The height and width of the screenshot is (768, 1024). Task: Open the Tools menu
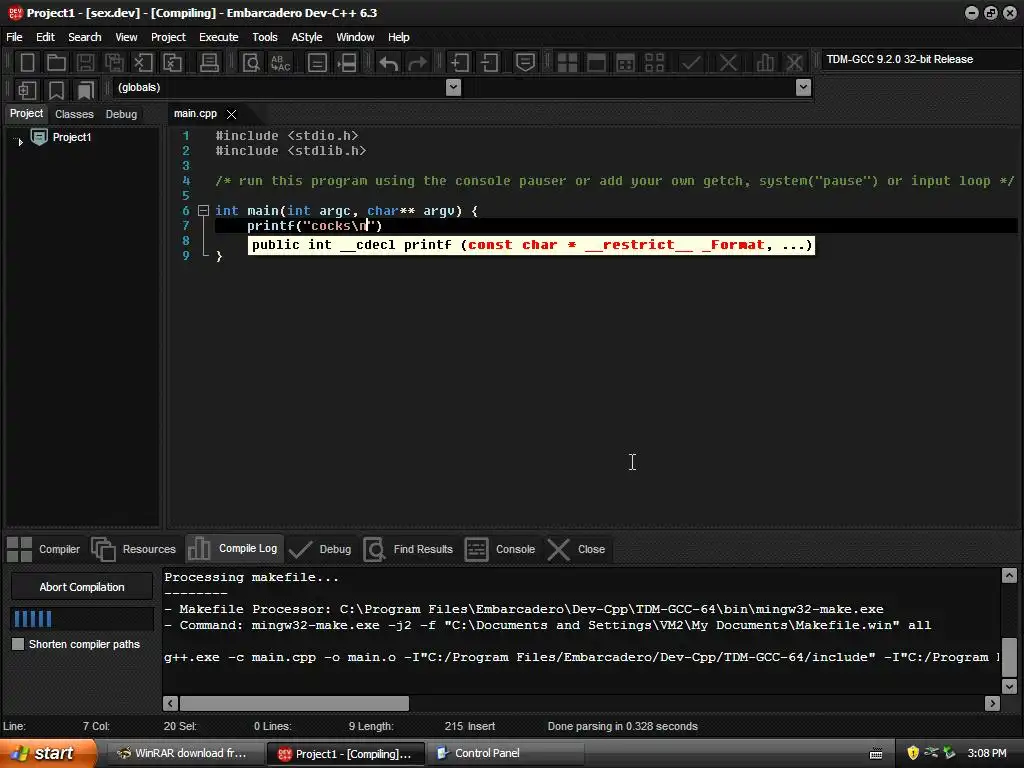click(264, 37)
